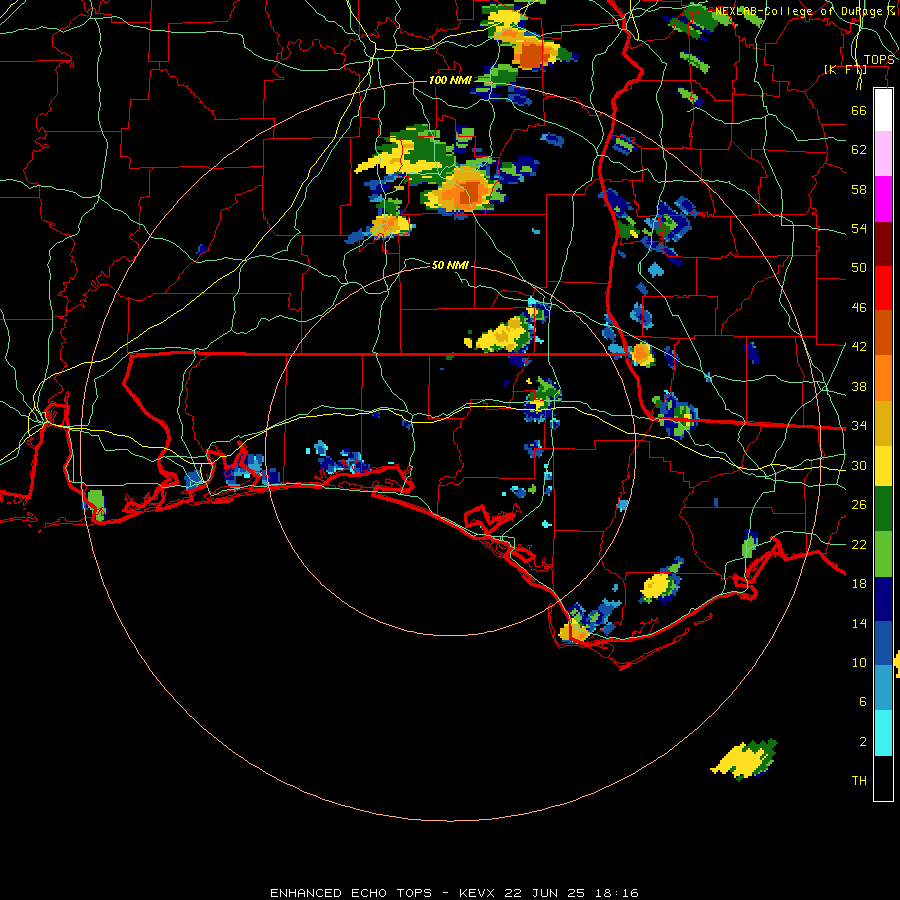
Task: Click the '30' legend value
Action: (x=859, y=465)
